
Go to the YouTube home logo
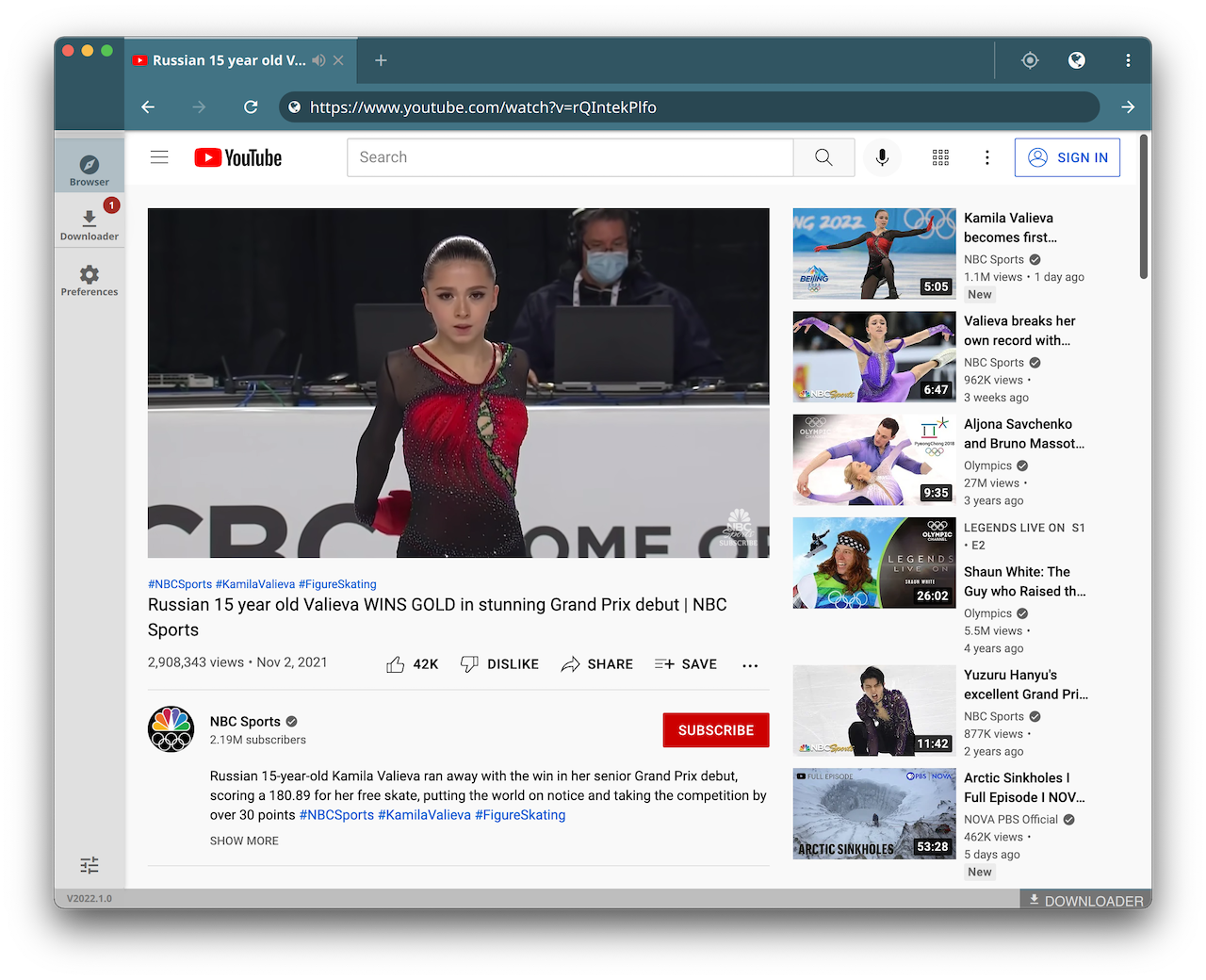(x=238, y=157)
